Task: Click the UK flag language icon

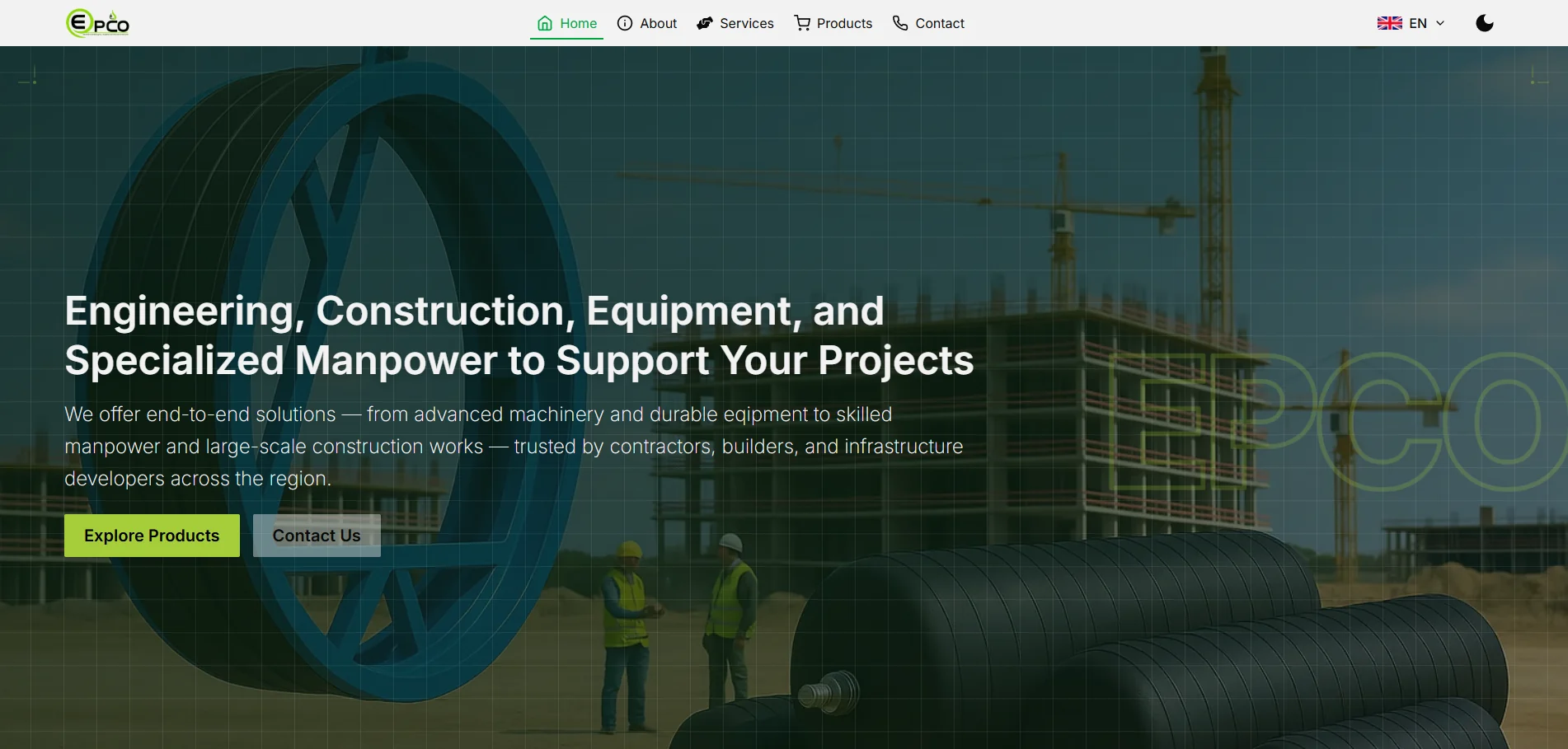Action: (x=1390, y=23)
